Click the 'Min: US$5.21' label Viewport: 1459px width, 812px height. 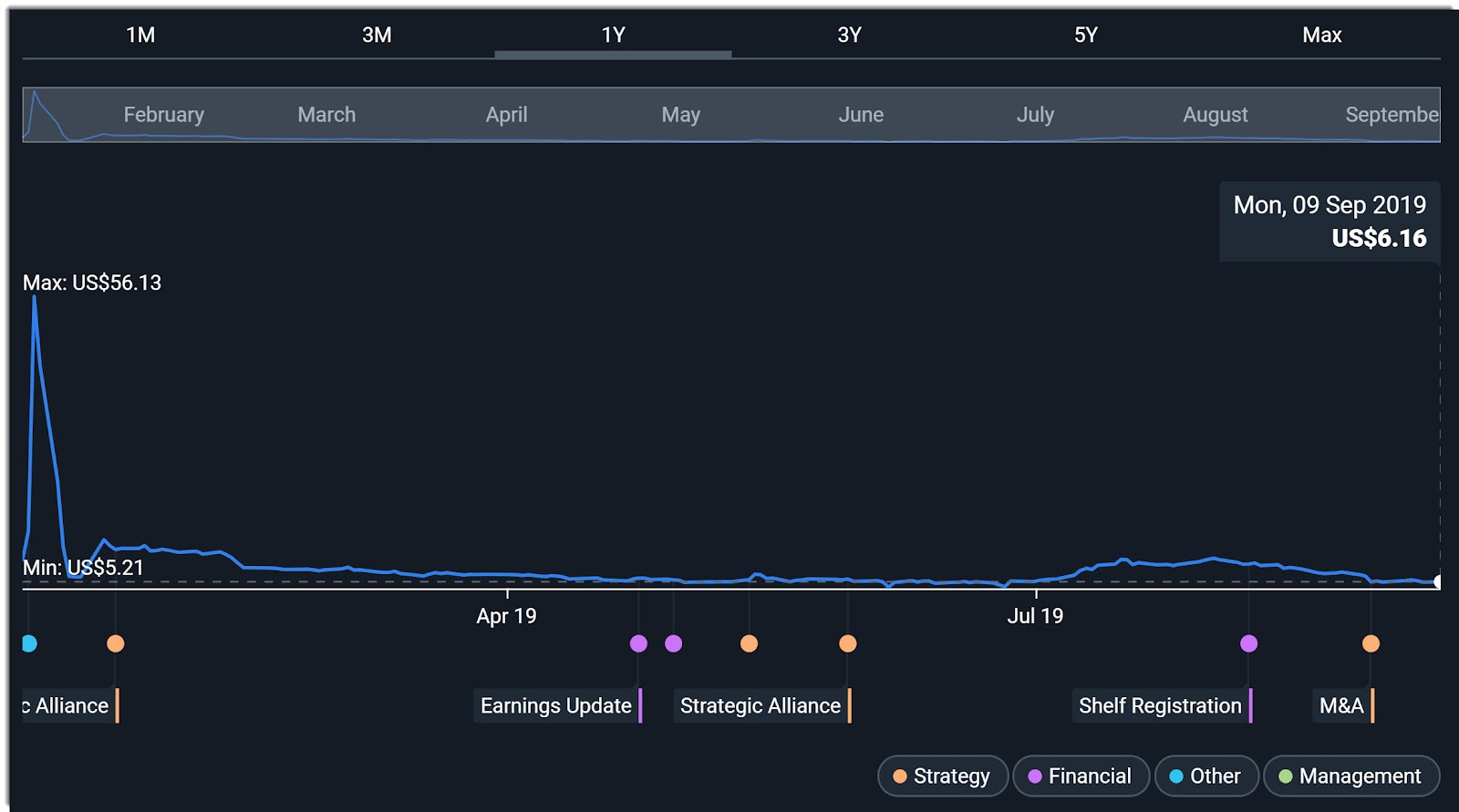pos(83,568)
